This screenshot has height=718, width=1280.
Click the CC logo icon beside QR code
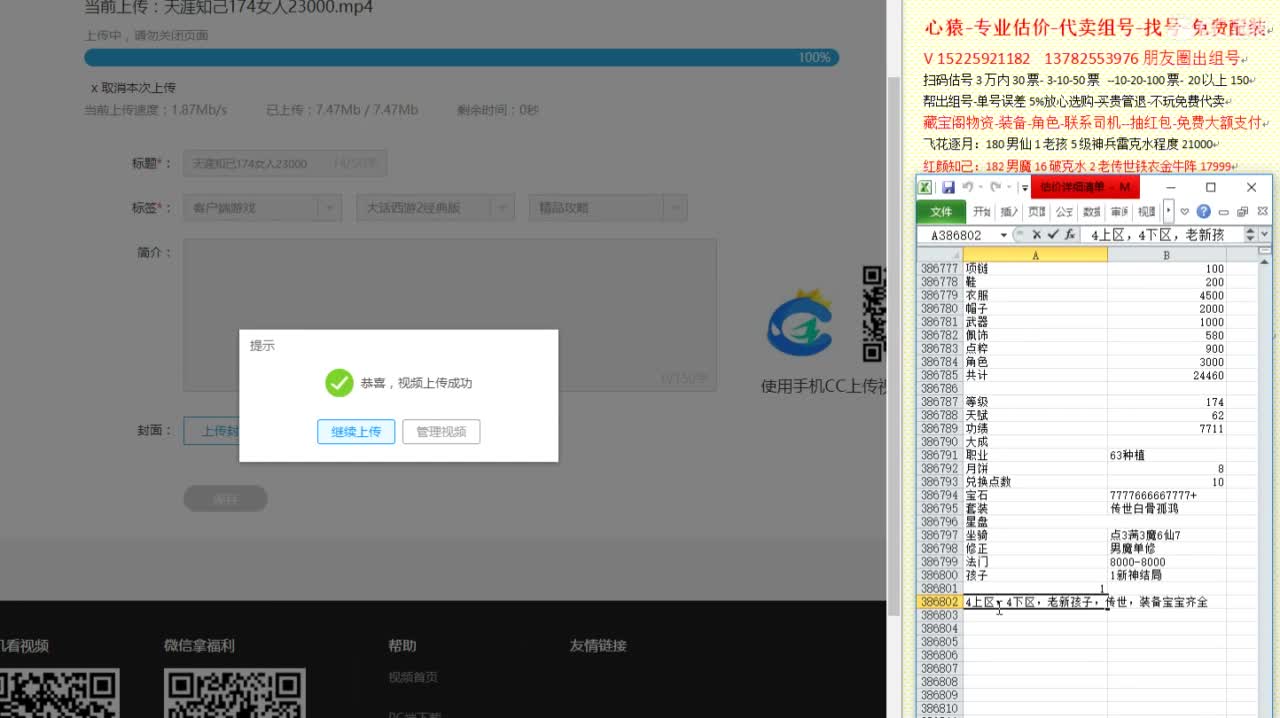[x=800, y=324]
